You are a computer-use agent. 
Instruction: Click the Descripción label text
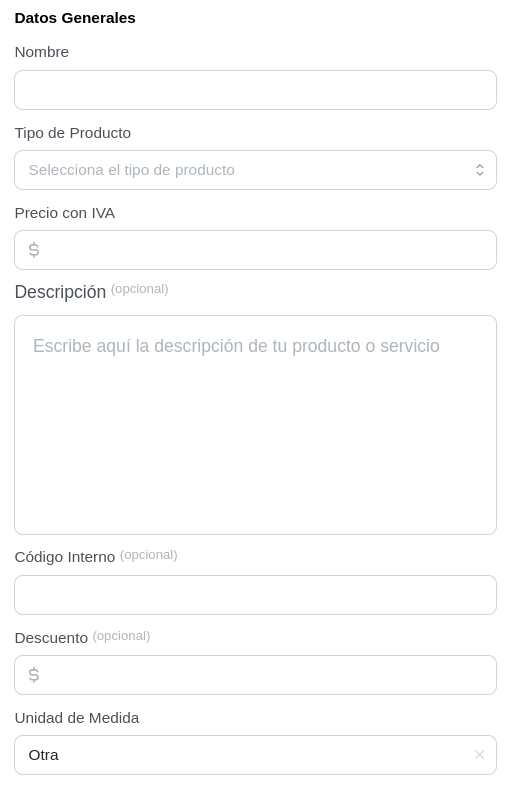(x=60, y=292)
